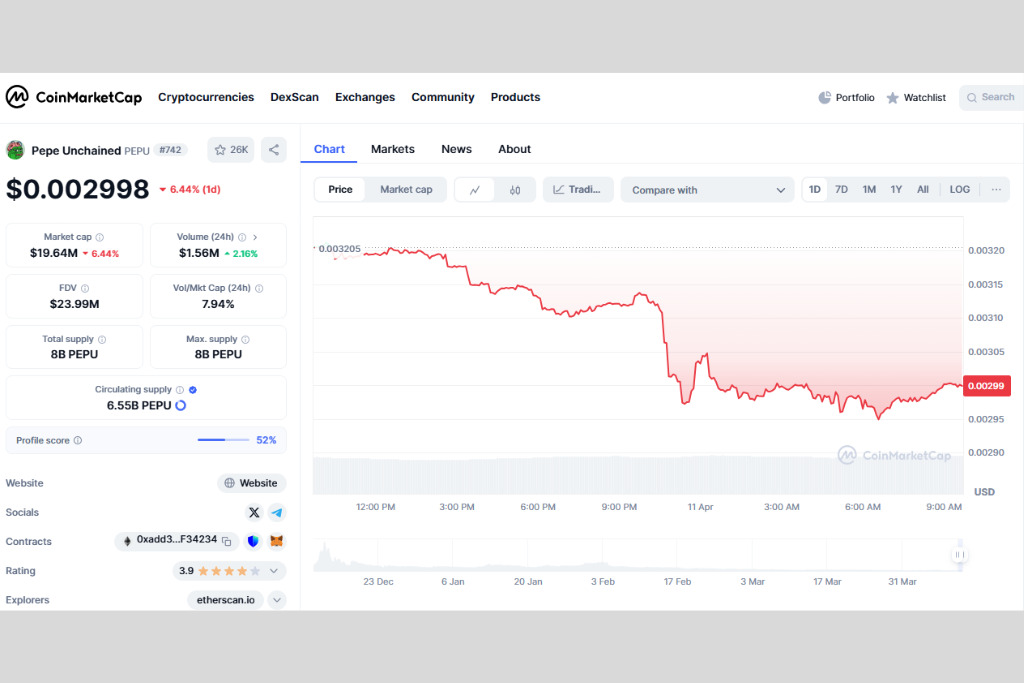Click the share icon button

coord(274,150)
